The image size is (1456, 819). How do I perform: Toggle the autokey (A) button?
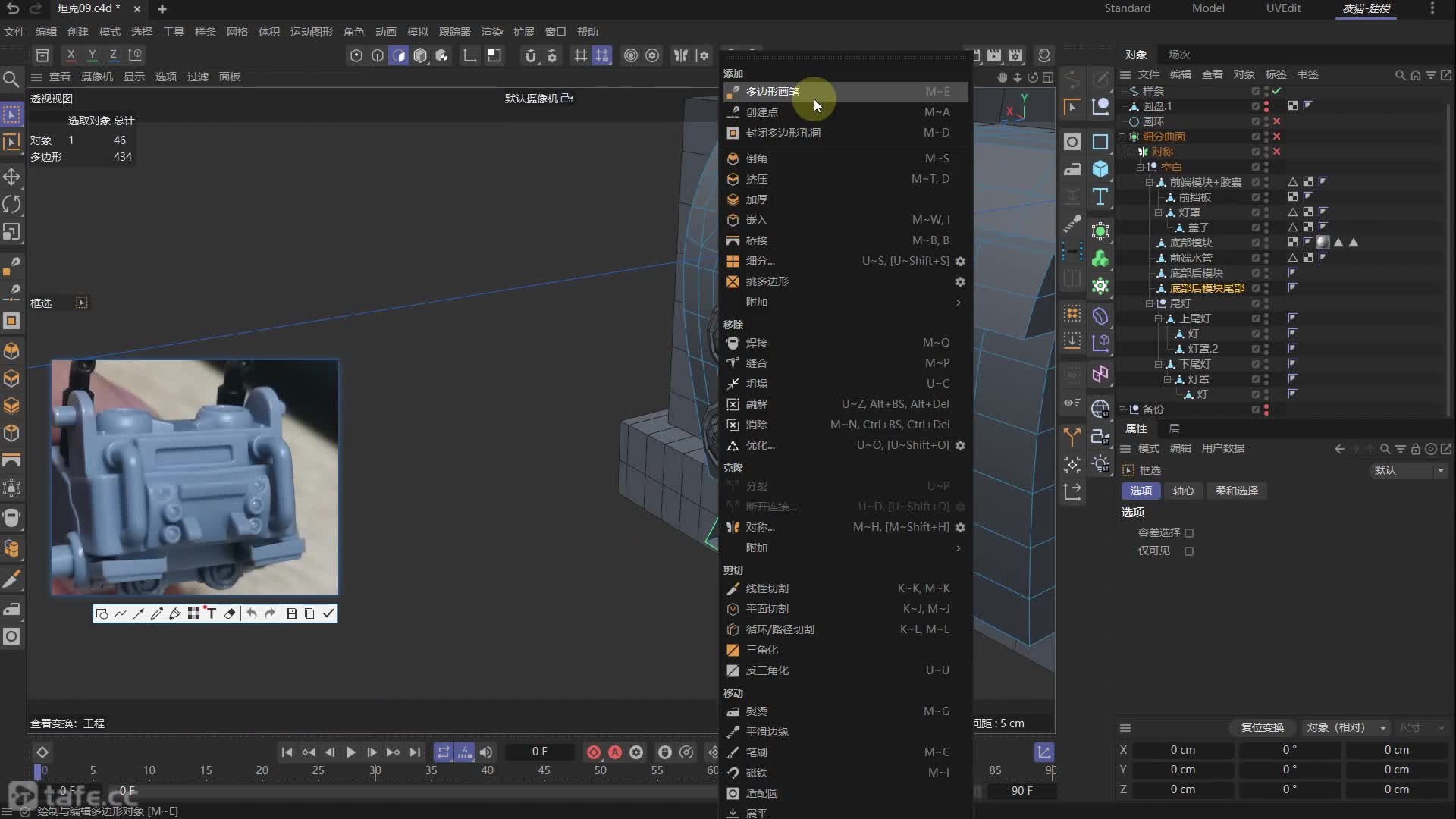615,752
